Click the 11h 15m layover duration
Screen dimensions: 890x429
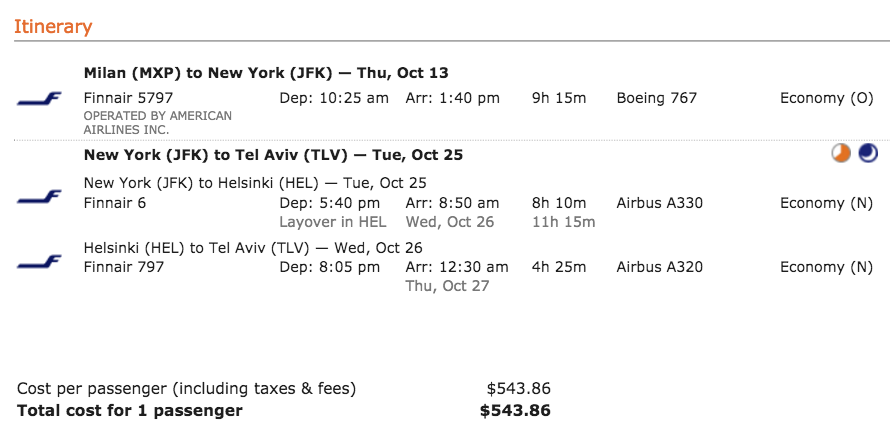pos(564,222)
